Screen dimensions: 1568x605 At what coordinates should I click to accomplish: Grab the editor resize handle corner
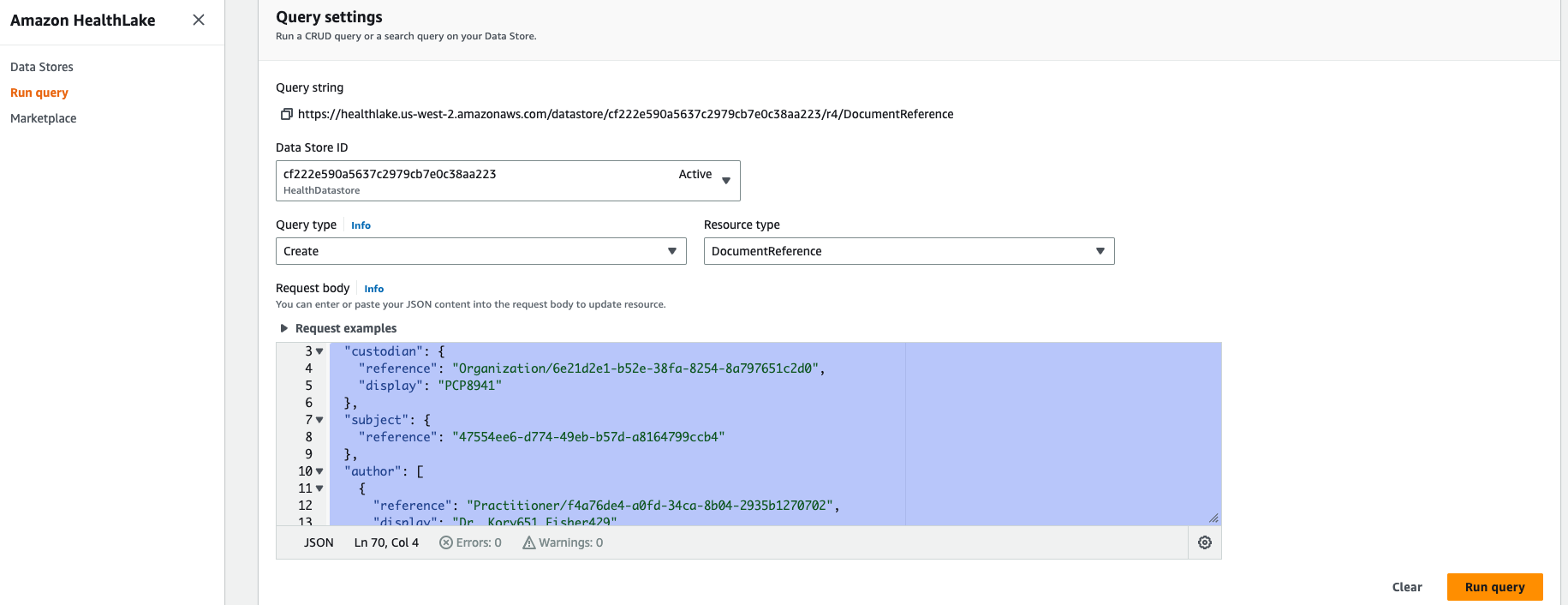[1213, 518]
